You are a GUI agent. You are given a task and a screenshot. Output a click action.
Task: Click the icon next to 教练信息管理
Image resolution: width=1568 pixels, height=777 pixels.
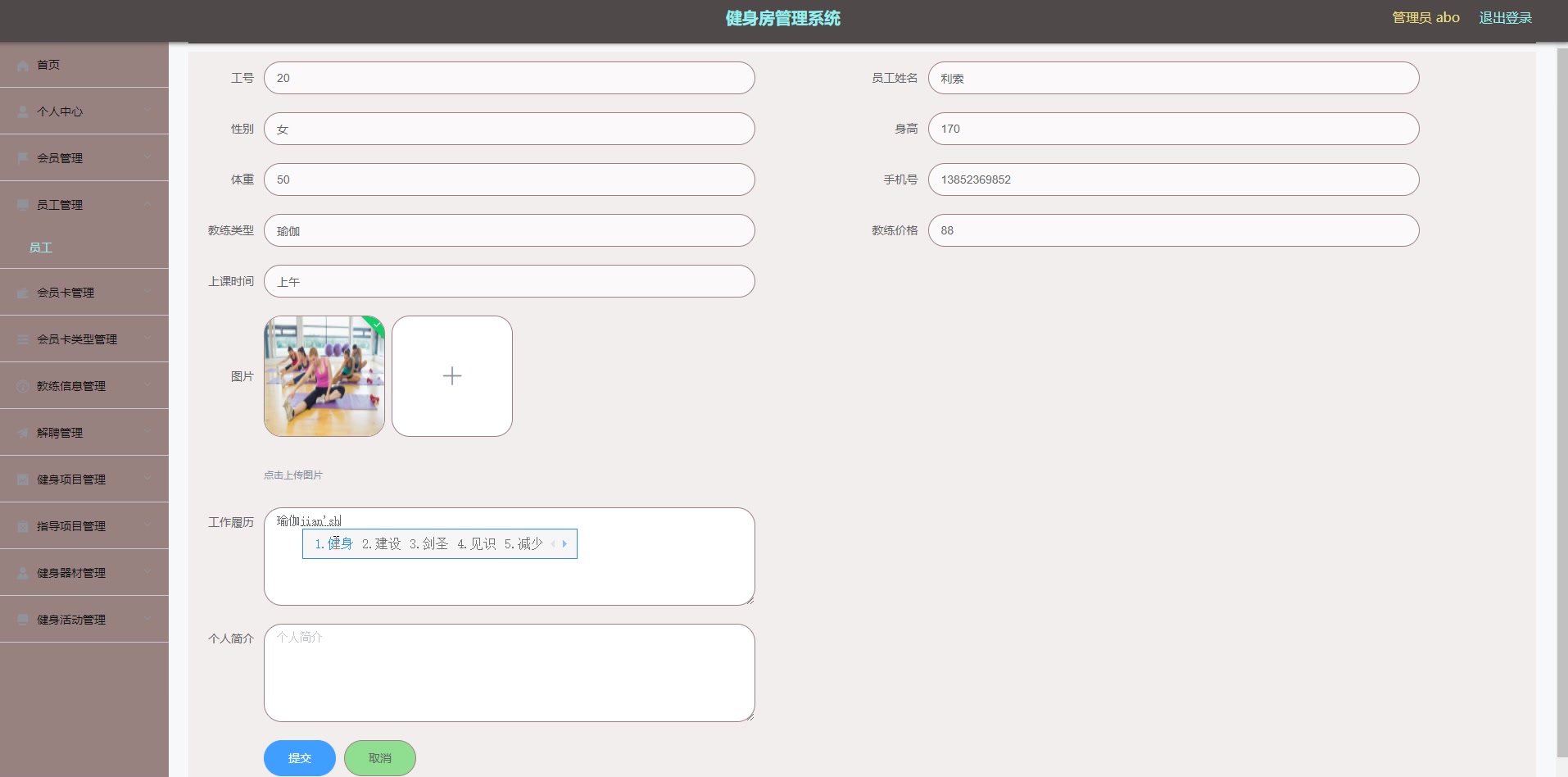[22, 385]
